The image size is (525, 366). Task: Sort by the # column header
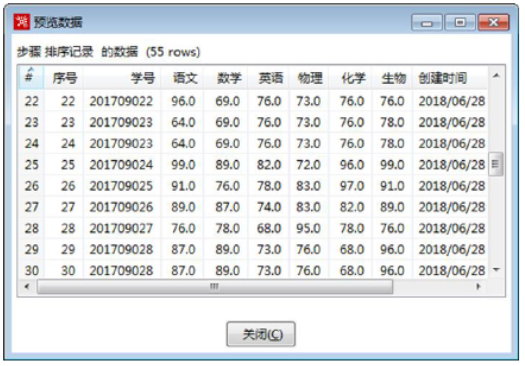(30, 77)
